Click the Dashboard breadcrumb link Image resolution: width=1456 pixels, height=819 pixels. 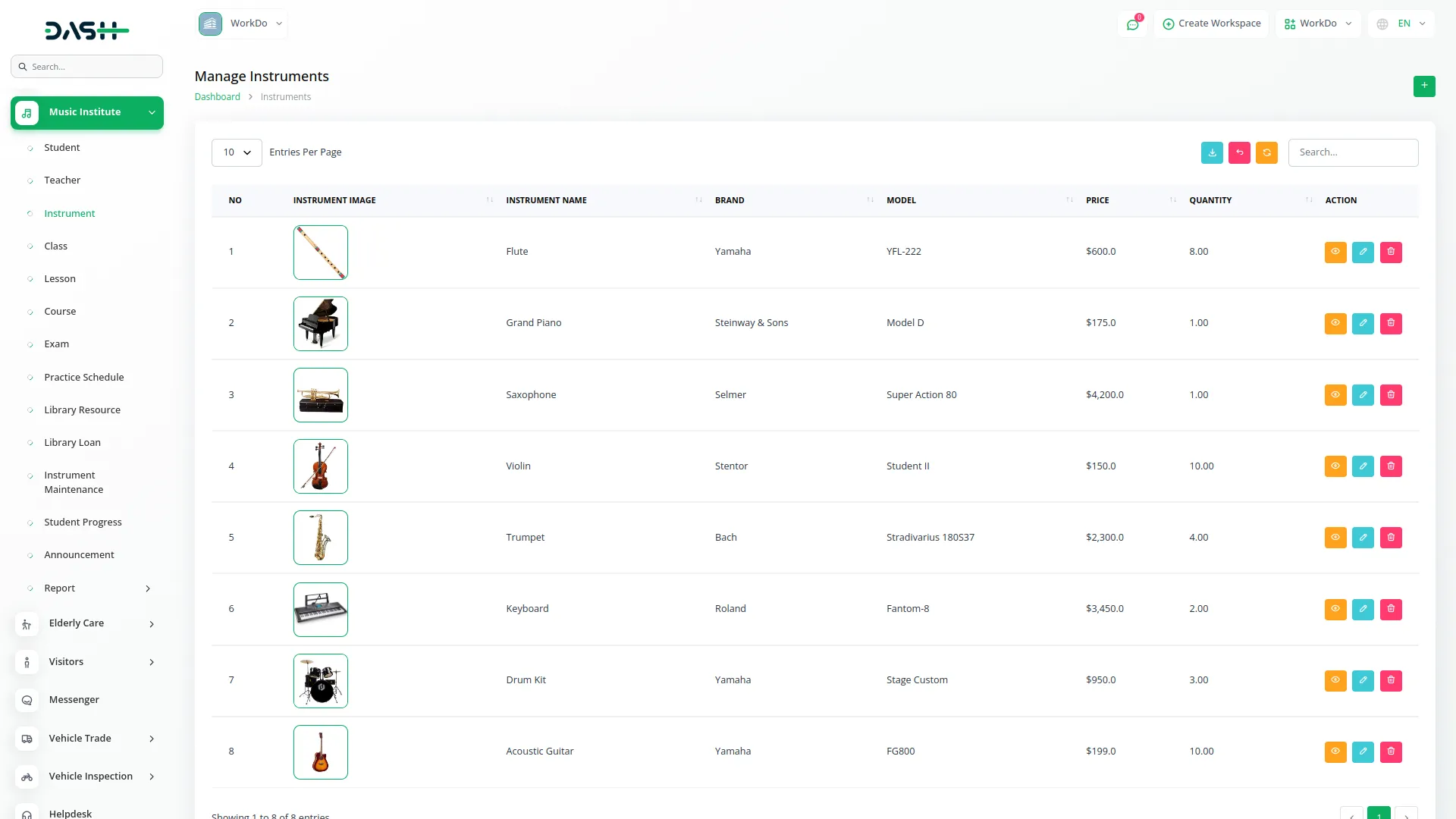[x=217, y=97]
